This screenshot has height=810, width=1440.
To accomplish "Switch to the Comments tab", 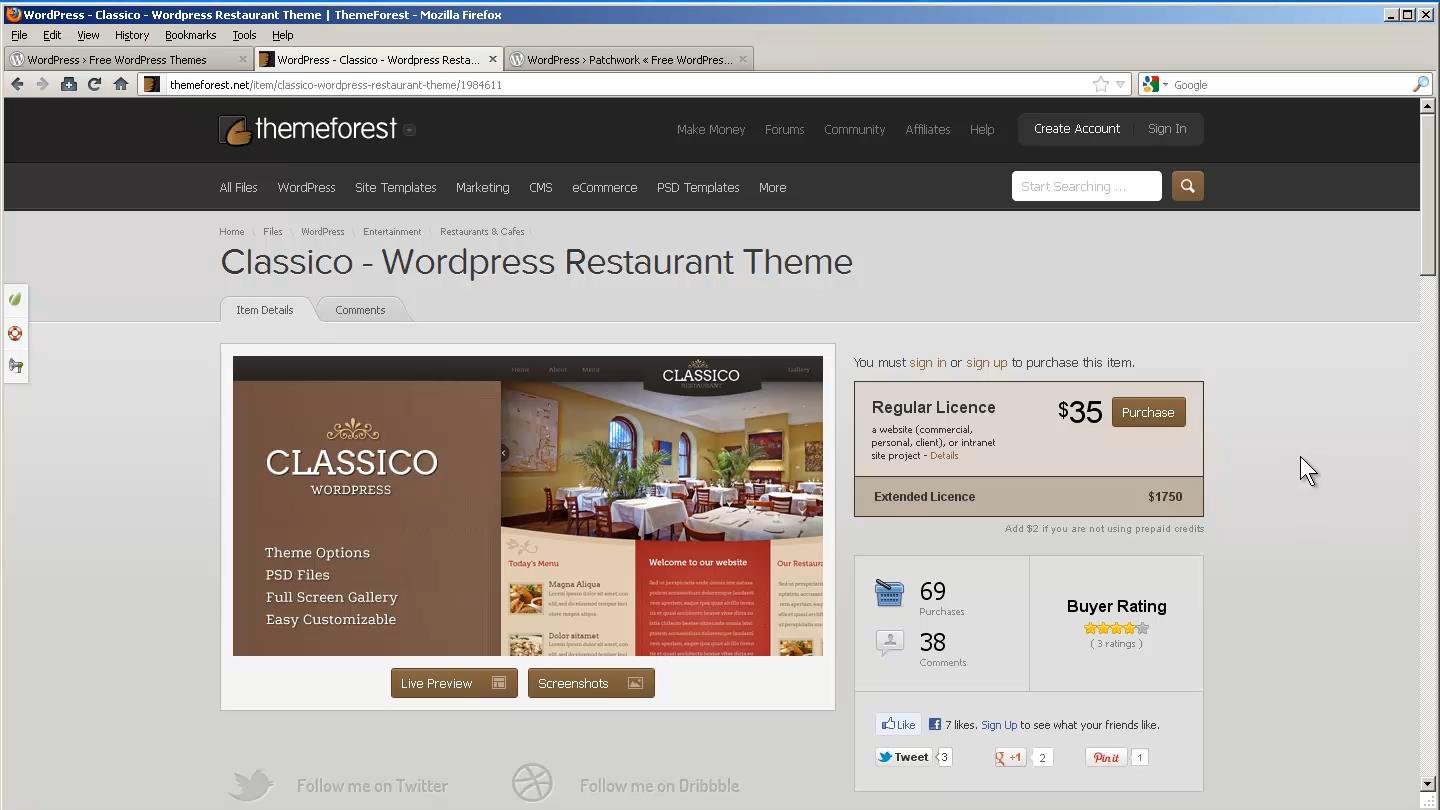I will click(x=360, y=310).
